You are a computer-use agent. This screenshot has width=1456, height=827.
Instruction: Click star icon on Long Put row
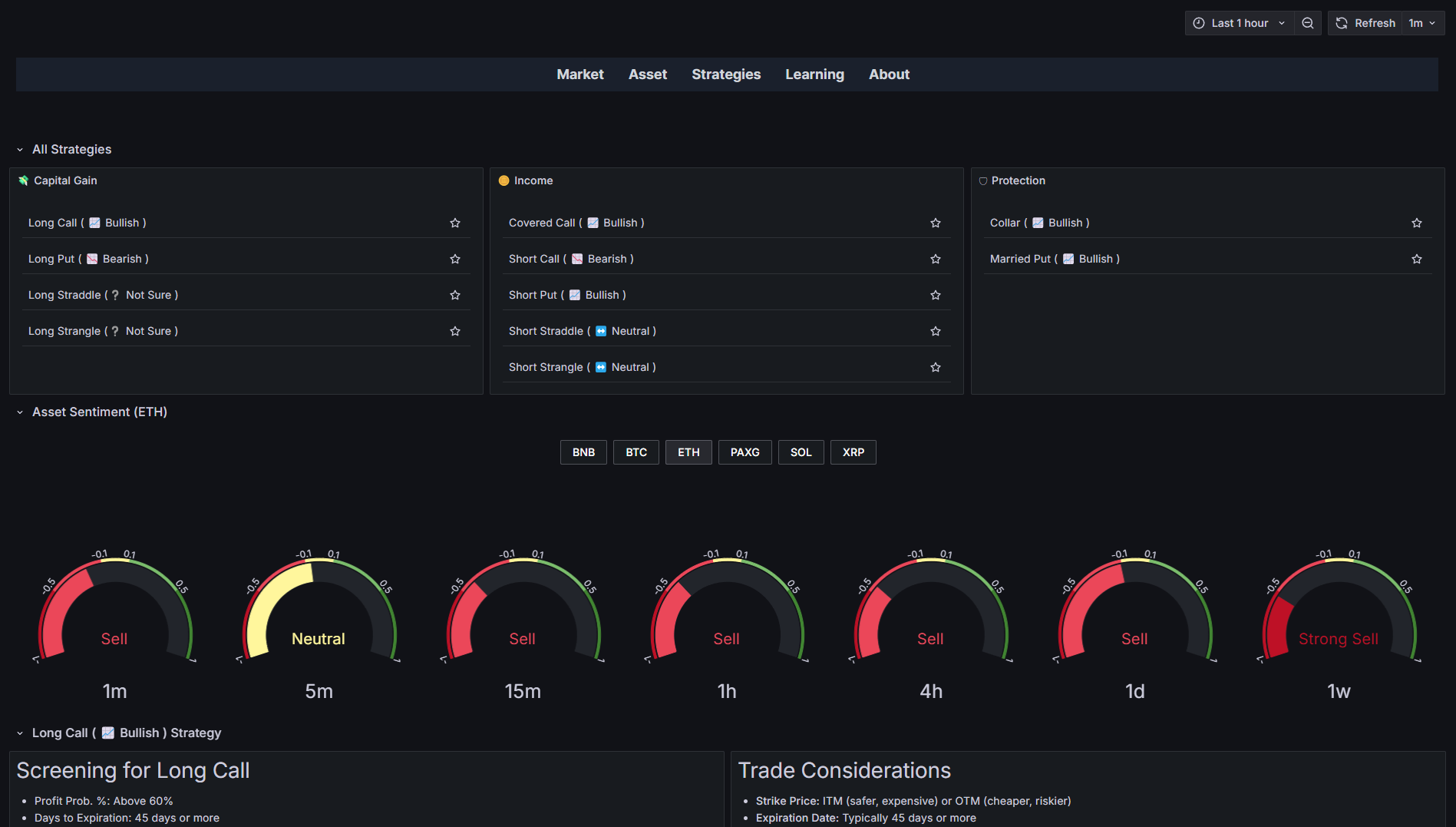pyautogui.click(x=455, y=259)
